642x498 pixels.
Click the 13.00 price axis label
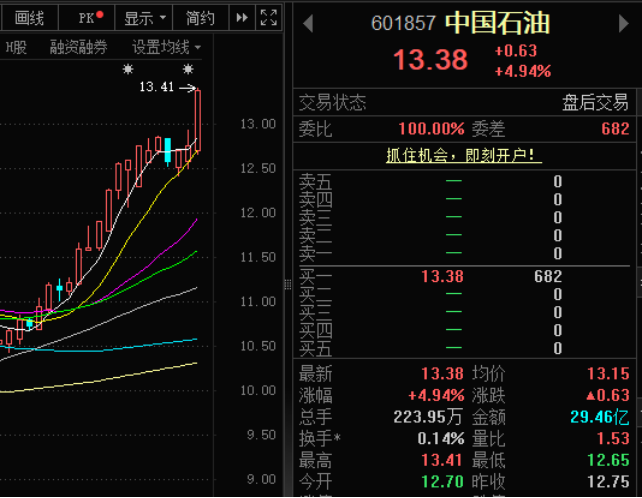(x=258, y=124)
